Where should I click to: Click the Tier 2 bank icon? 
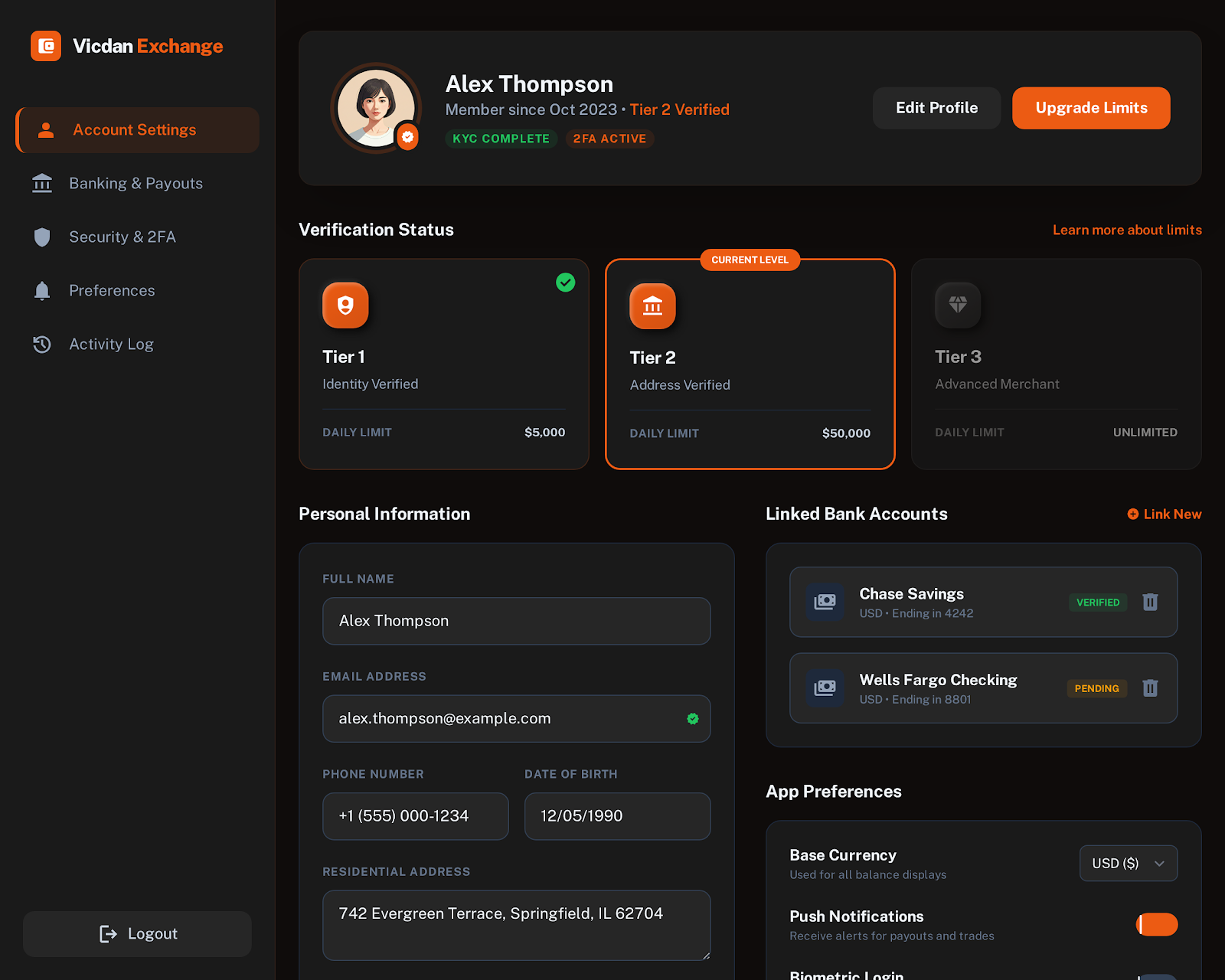pos(652,306)
